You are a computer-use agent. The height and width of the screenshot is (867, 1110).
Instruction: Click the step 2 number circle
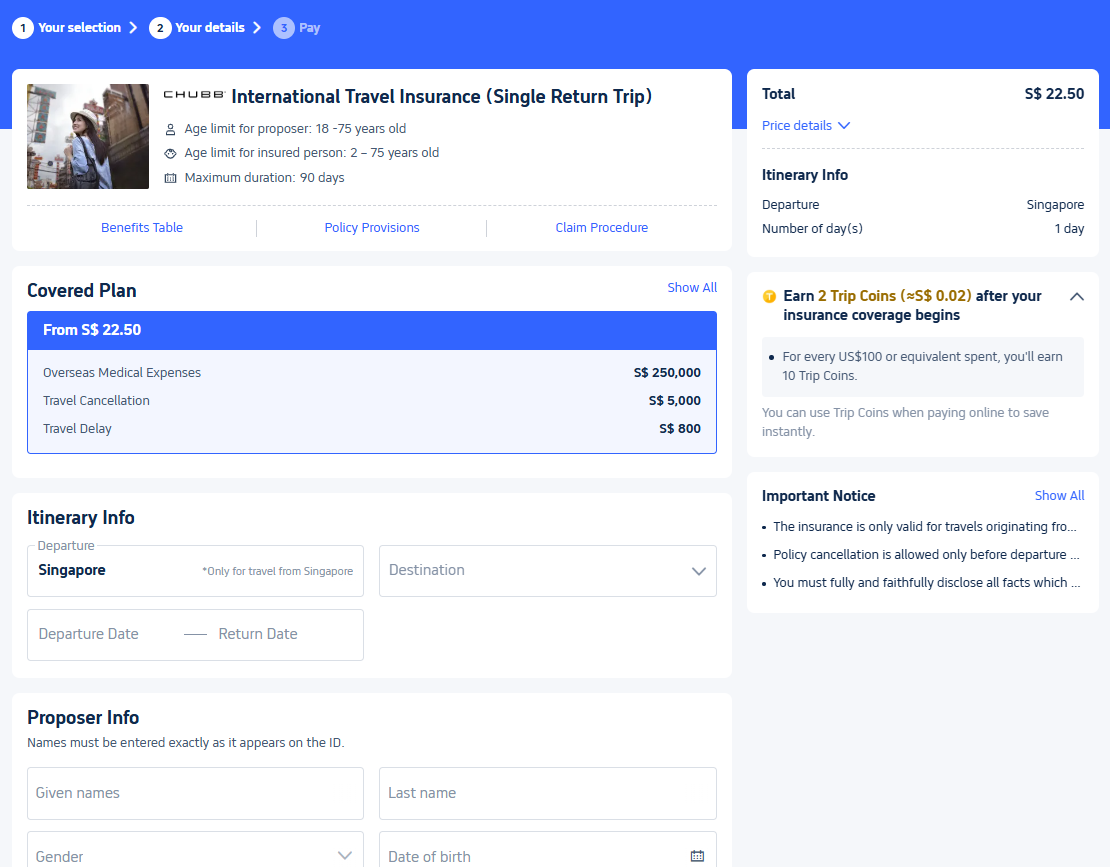(x=159, y=28)
